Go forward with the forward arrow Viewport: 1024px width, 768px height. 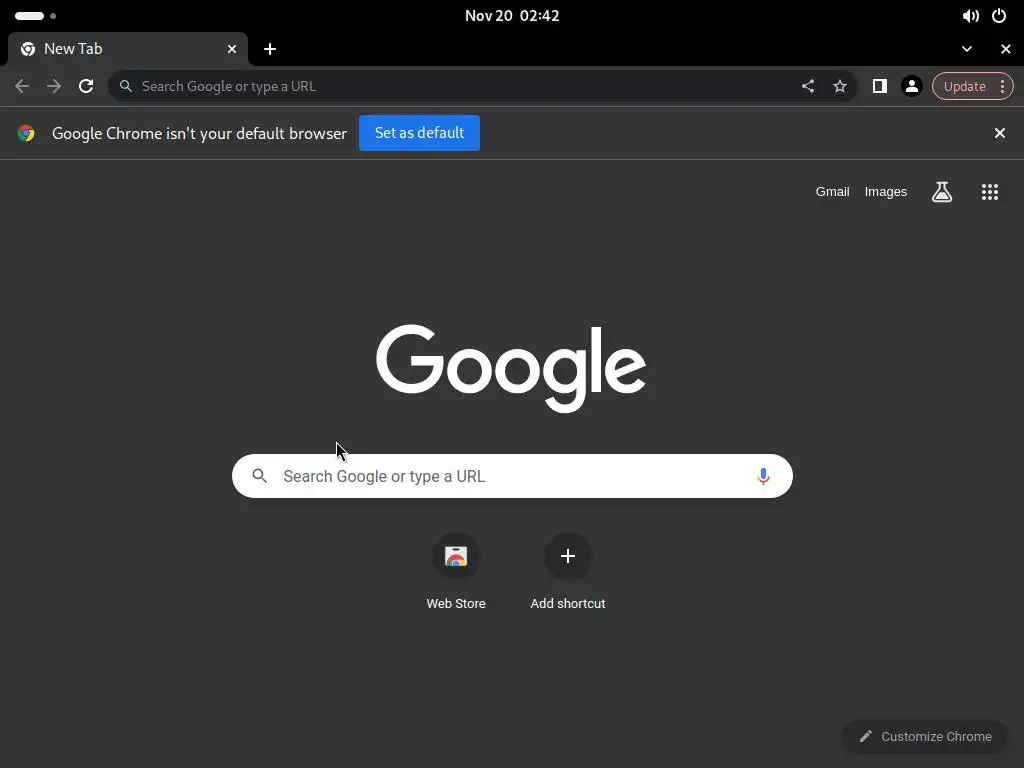pyautogui.click(x=54, y=86)
